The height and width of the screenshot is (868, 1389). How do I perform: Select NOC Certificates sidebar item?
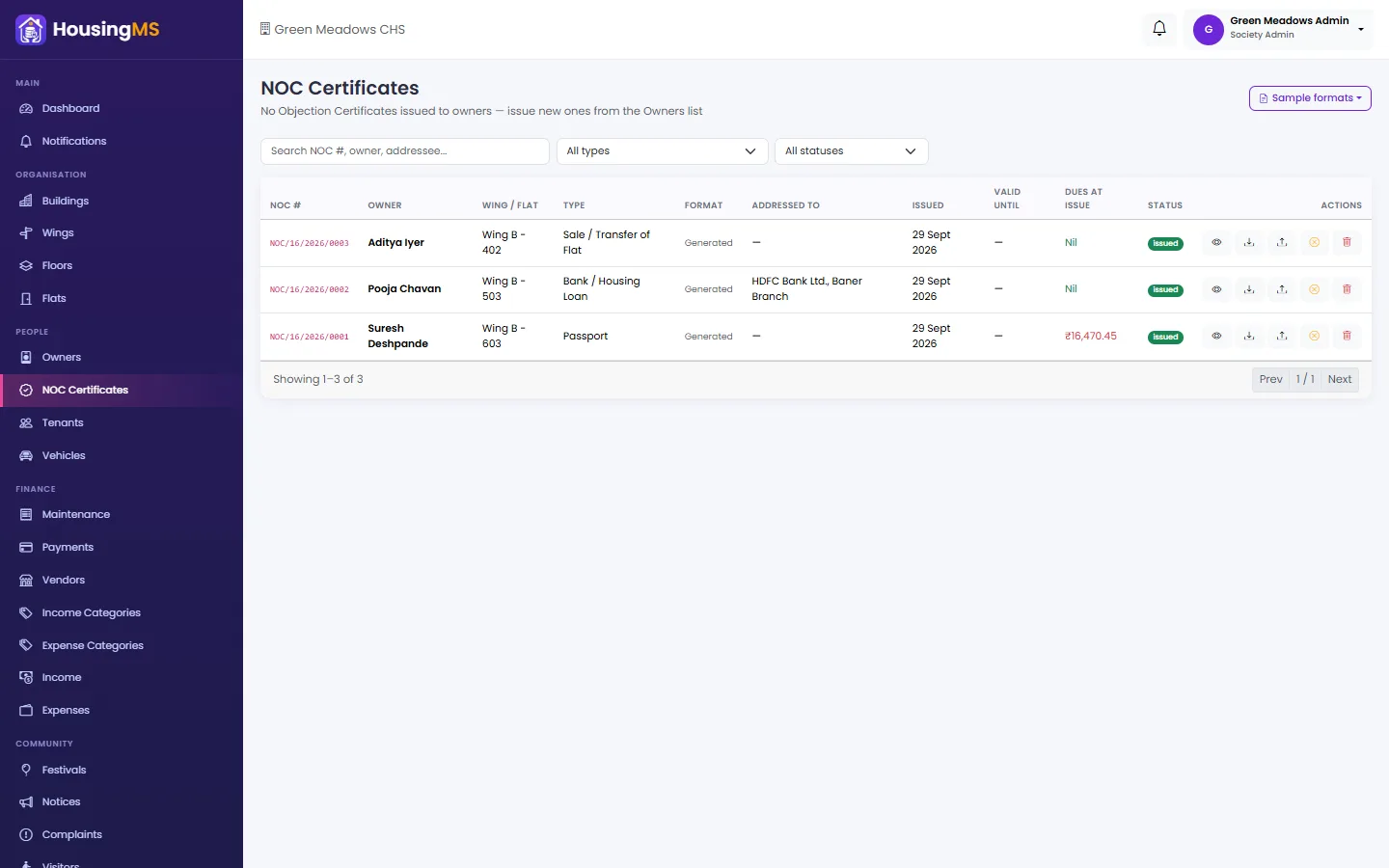122,390
